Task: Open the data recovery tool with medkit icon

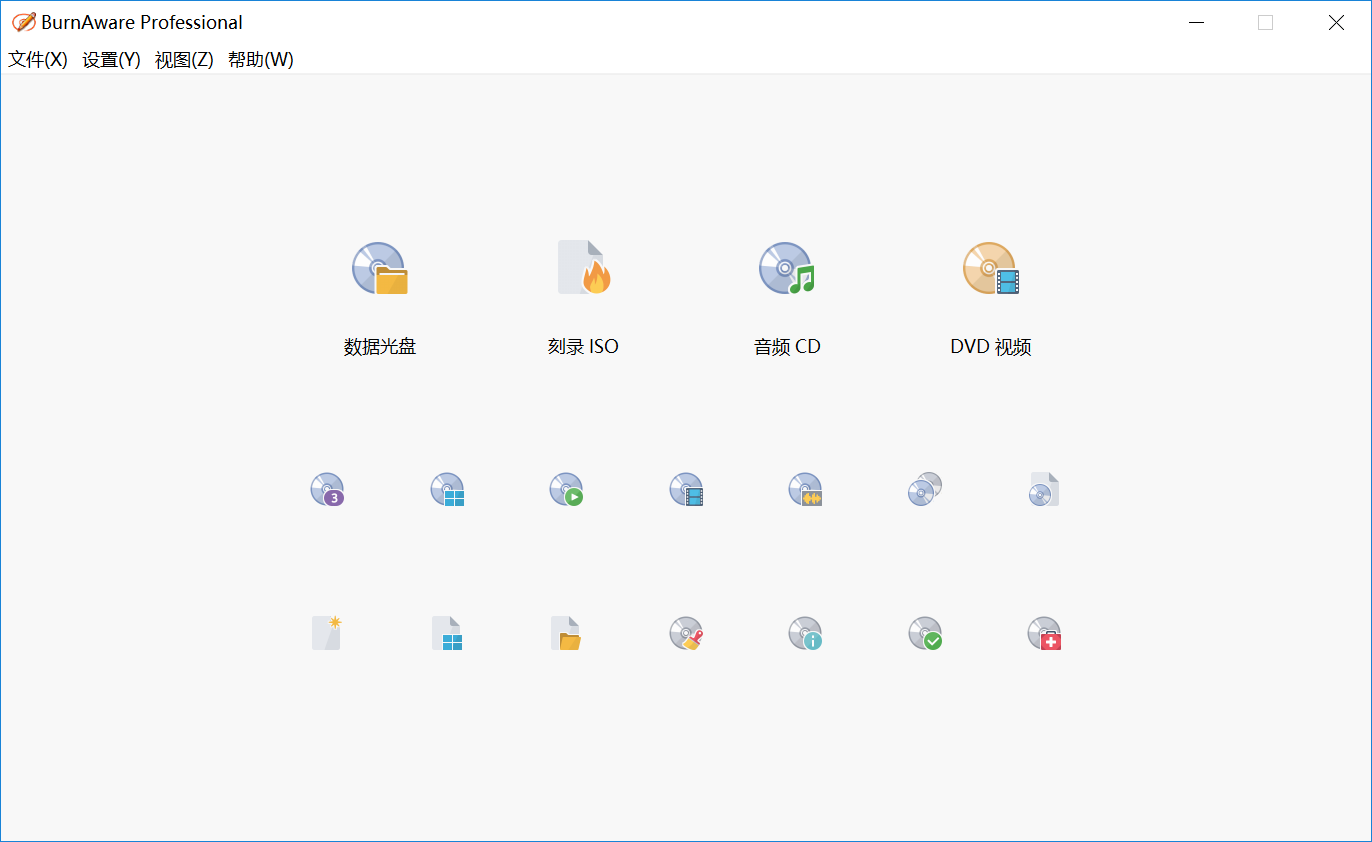Action: point(1044,633)
